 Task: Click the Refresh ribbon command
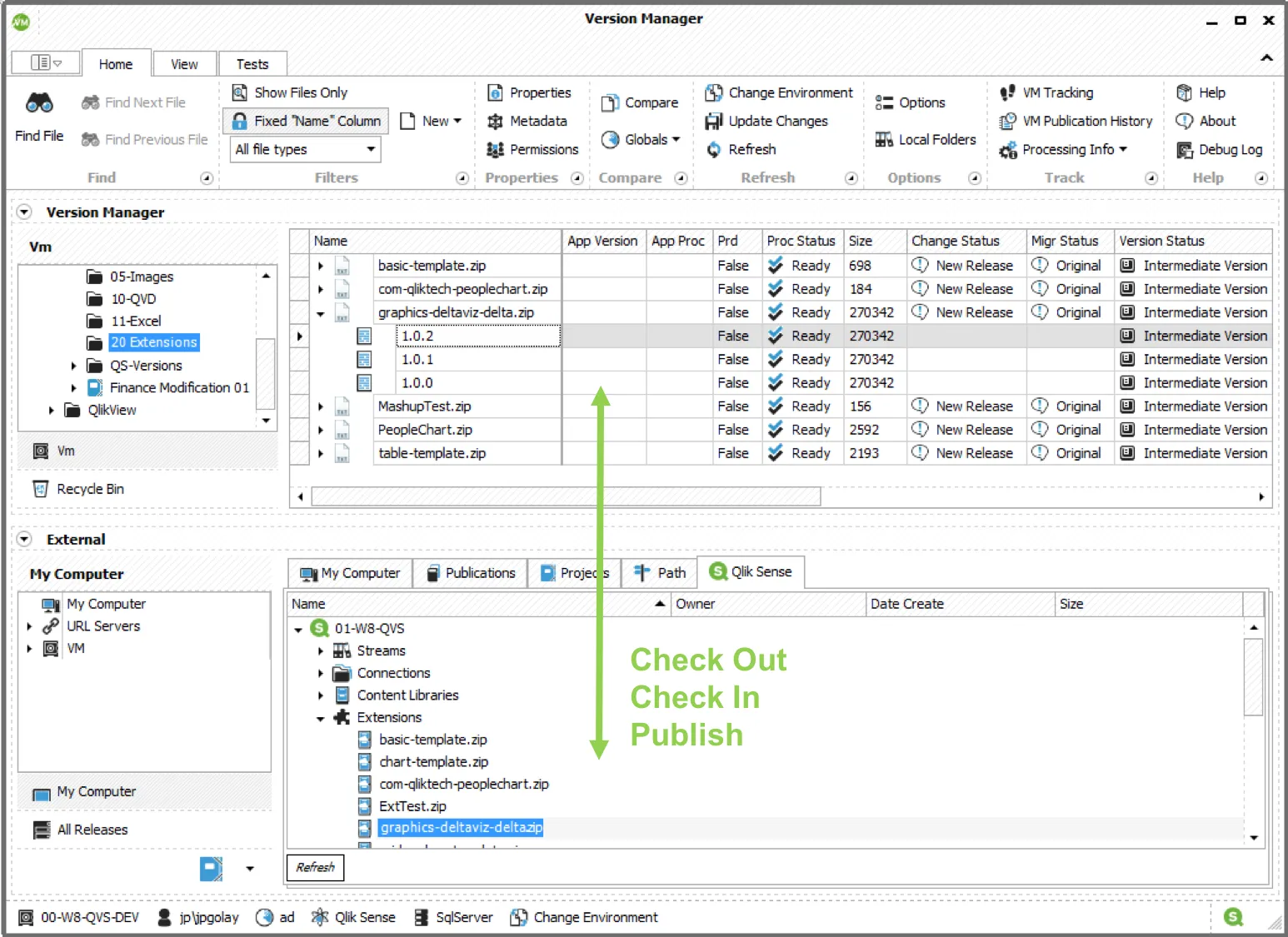coord(741,149)
